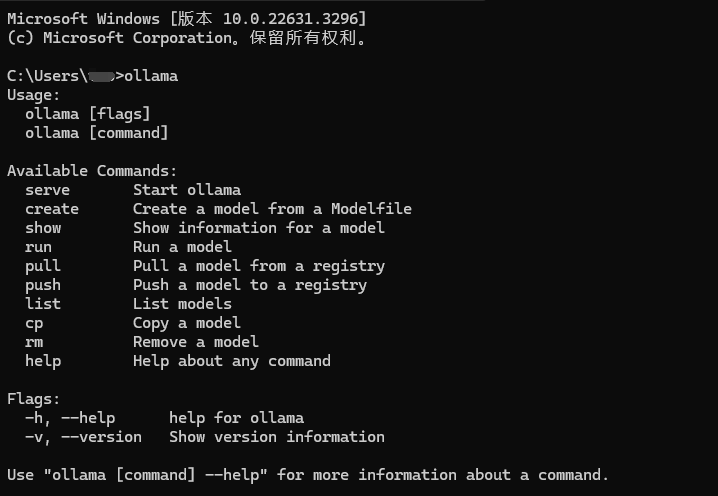This screenshot has height=496, width=718.
Task: Click the 'help' command name
Action: [x=43, y=361]
